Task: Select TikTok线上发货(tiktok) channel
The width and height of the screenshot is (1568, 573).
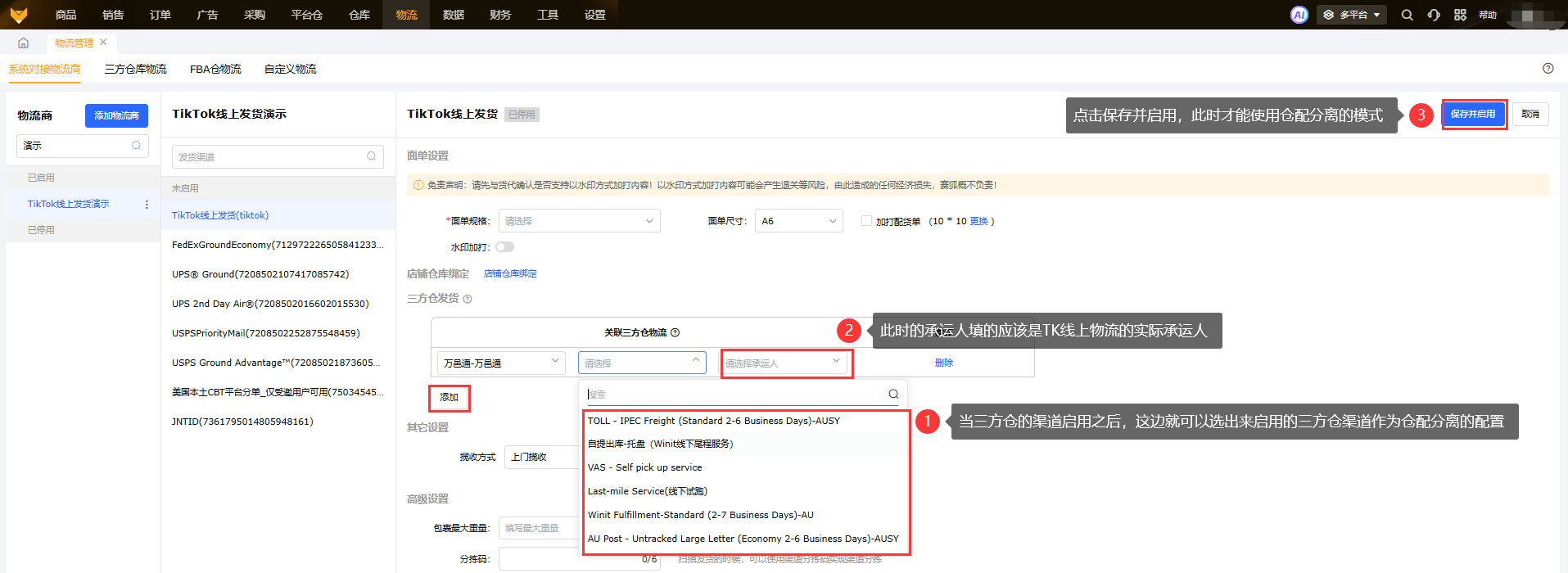Action: 278,215
